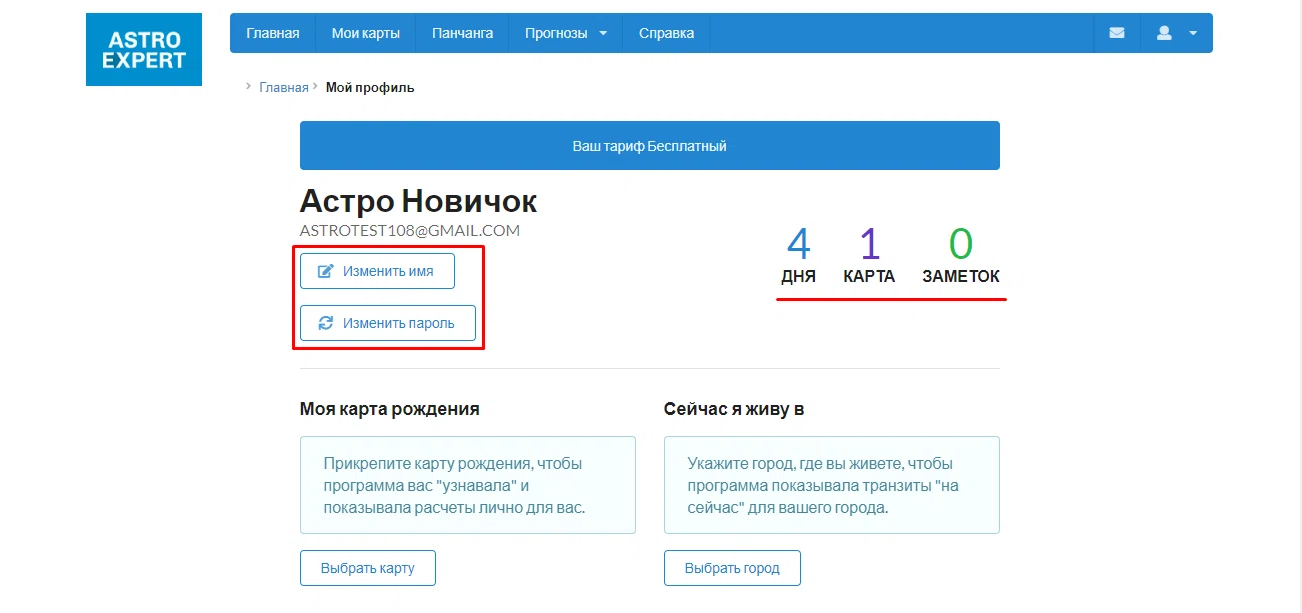Click the 1 КАРТА counter
This screenshot has width=1302, height=613.
point(869,256)
